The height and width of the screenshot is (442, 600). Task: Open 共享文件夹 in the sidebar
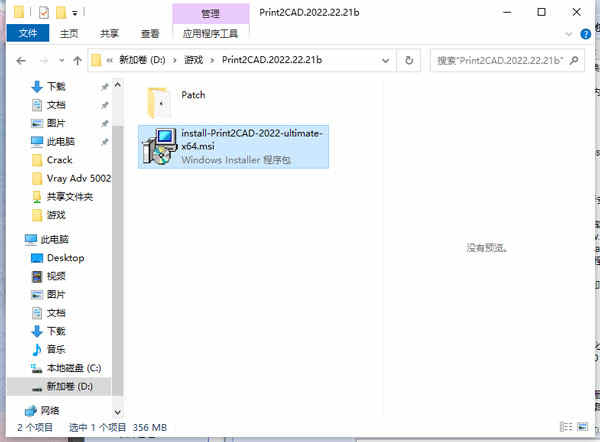click(x=70, y=197)
